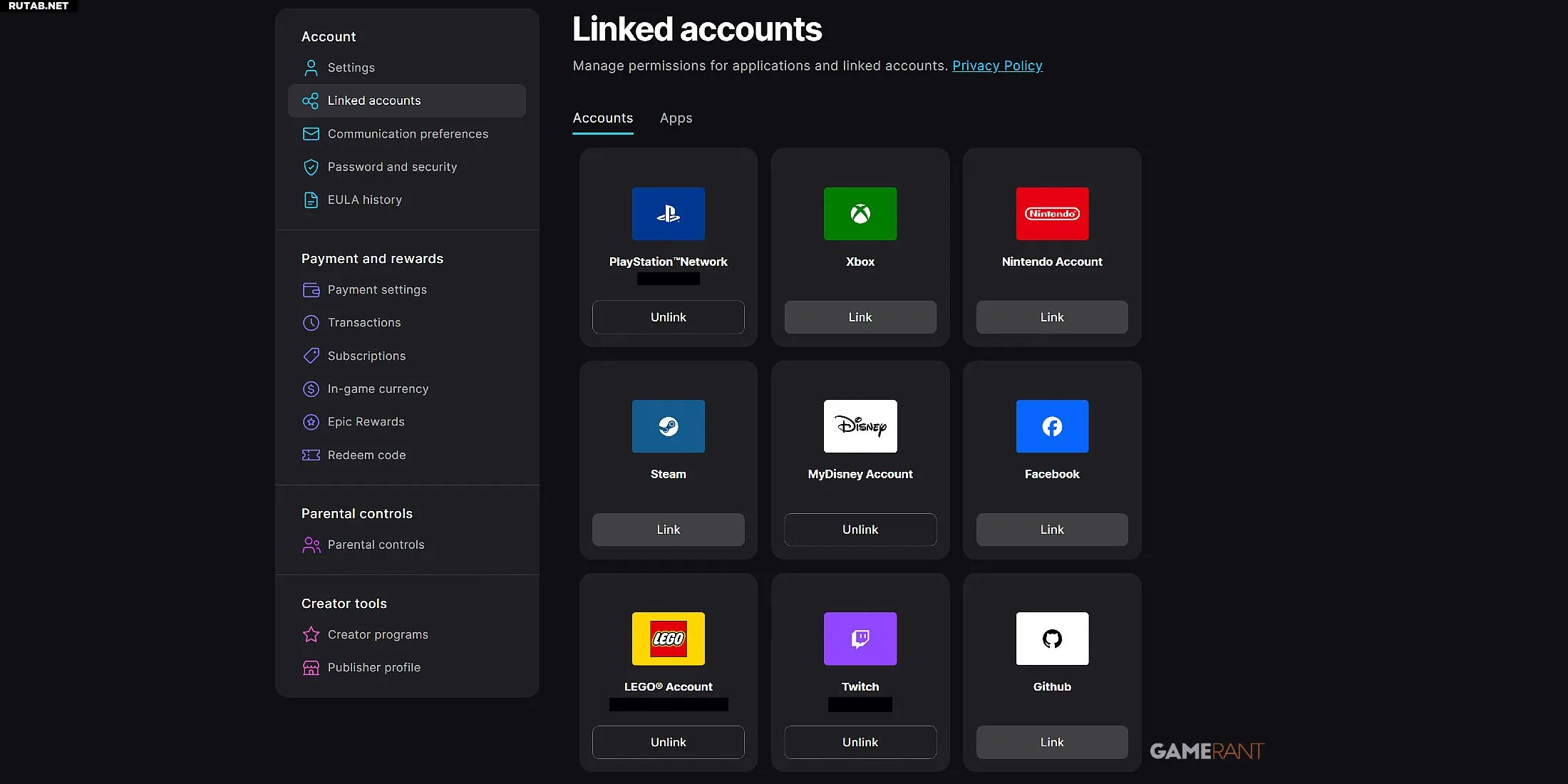This screenshot has height=784, width=1568.
Task: Open Redeem code page
Action: [x=406, y=455]
